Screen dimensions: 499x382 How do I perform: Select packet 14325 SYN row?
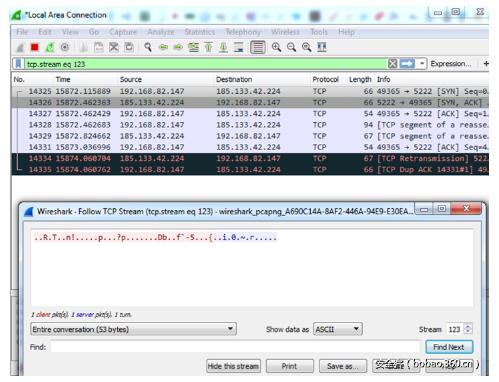(250, 91)
